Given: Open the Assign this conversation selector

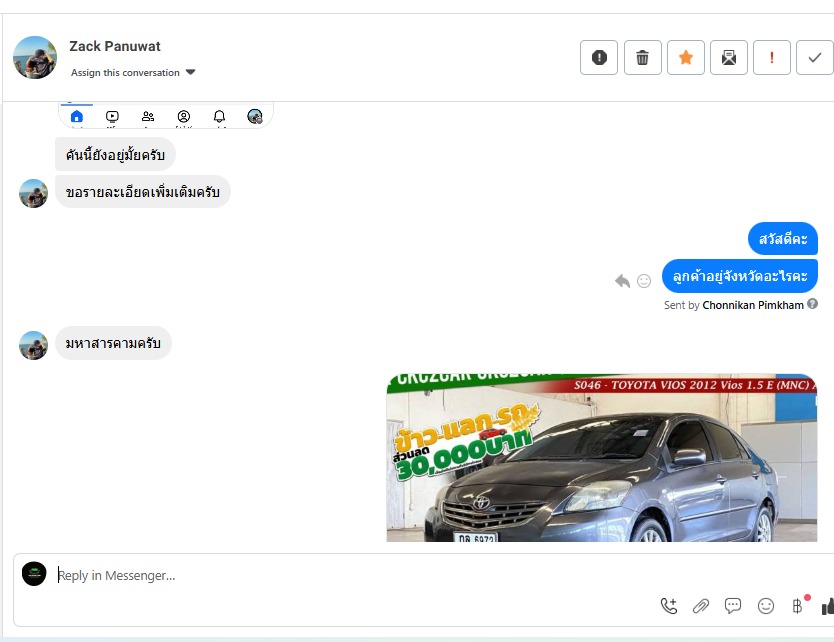Looking at the screenshot, I should 133,72.
